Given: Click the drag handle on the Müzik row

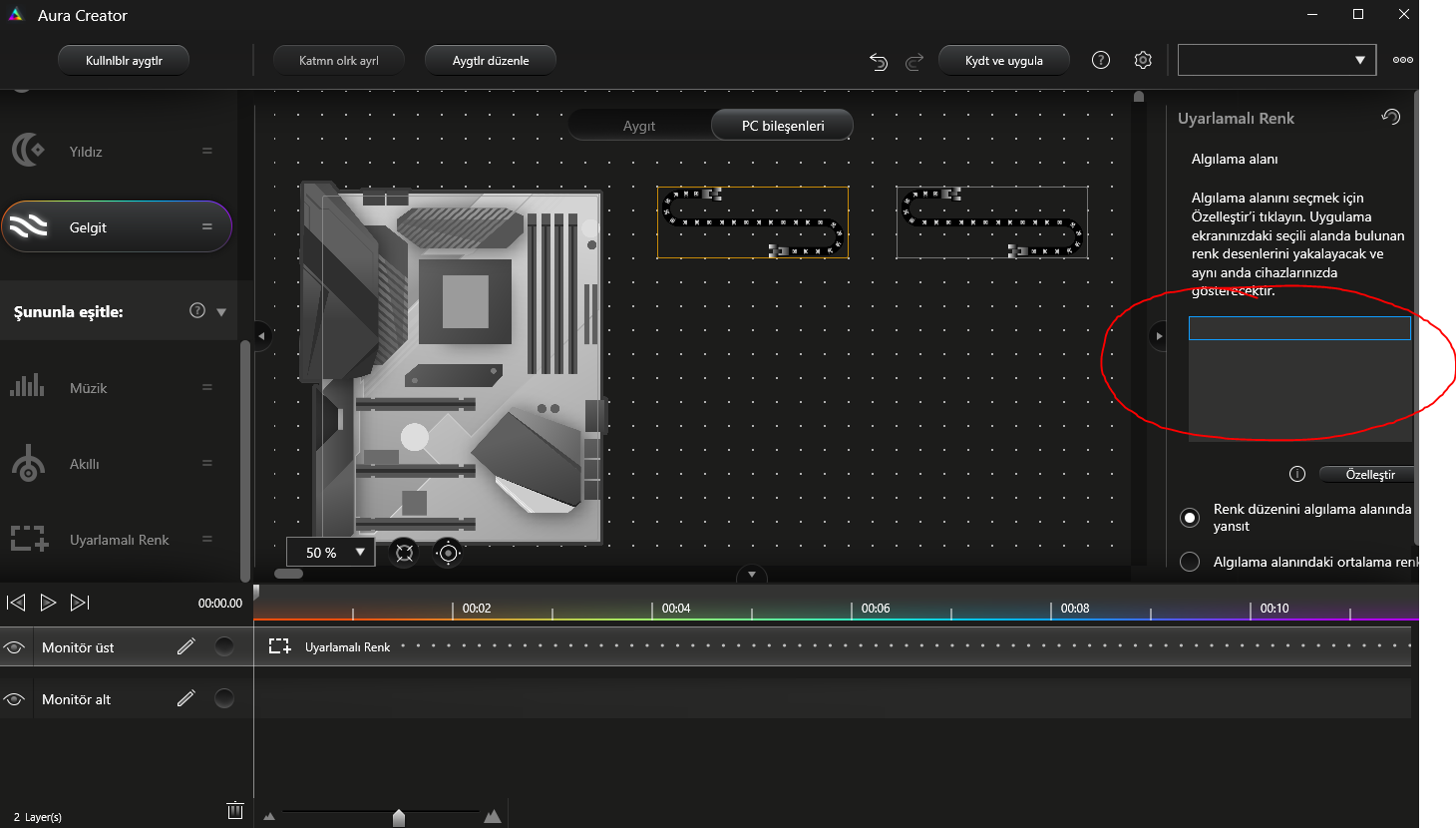Looking at the screenshot, I should 207,387.
